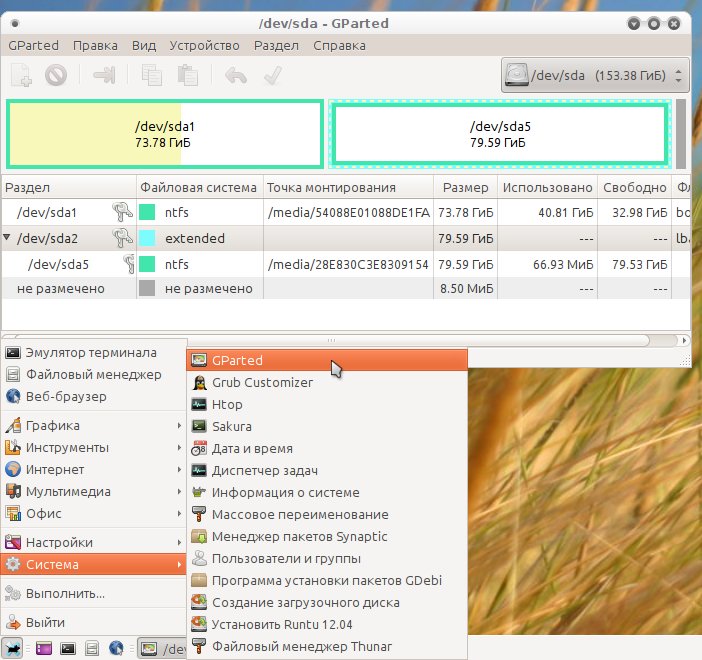Click the Resize/Move toolbar icon

(104, 75)
